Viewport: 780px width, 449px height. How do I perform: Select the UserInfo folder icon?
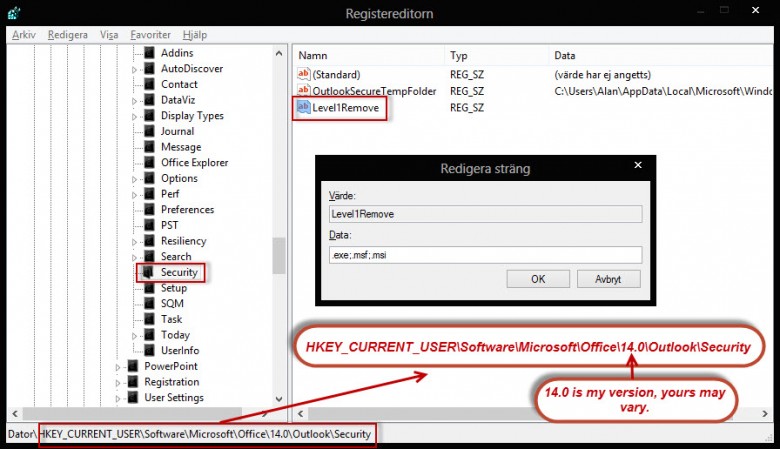click(149, 351)
